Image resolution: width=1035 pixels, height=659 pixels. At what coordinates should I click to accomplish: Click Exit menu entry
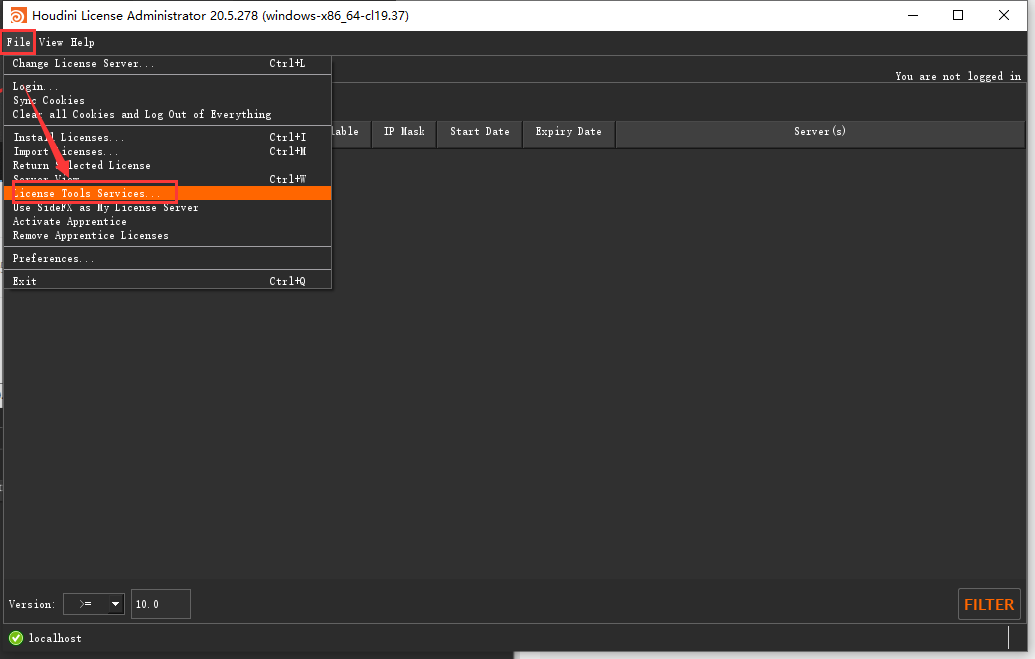(x=168, y=281)
